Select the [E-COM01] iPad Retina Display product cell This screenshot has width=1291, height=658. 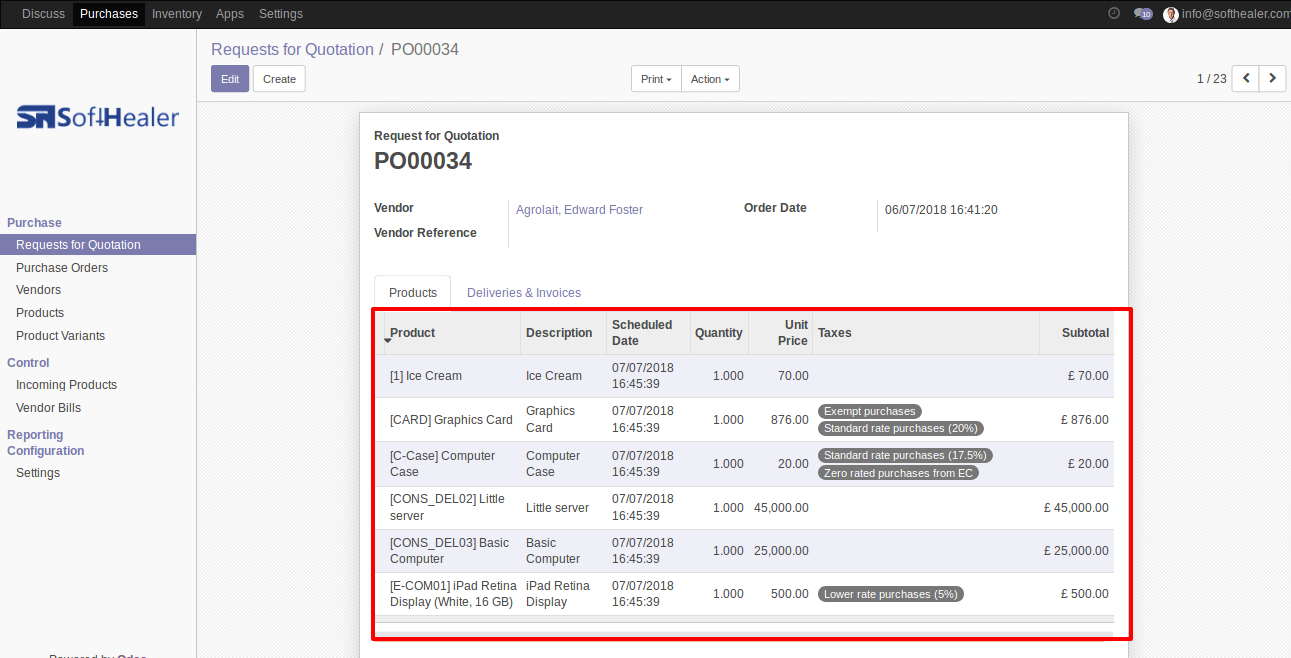[451, 594]
